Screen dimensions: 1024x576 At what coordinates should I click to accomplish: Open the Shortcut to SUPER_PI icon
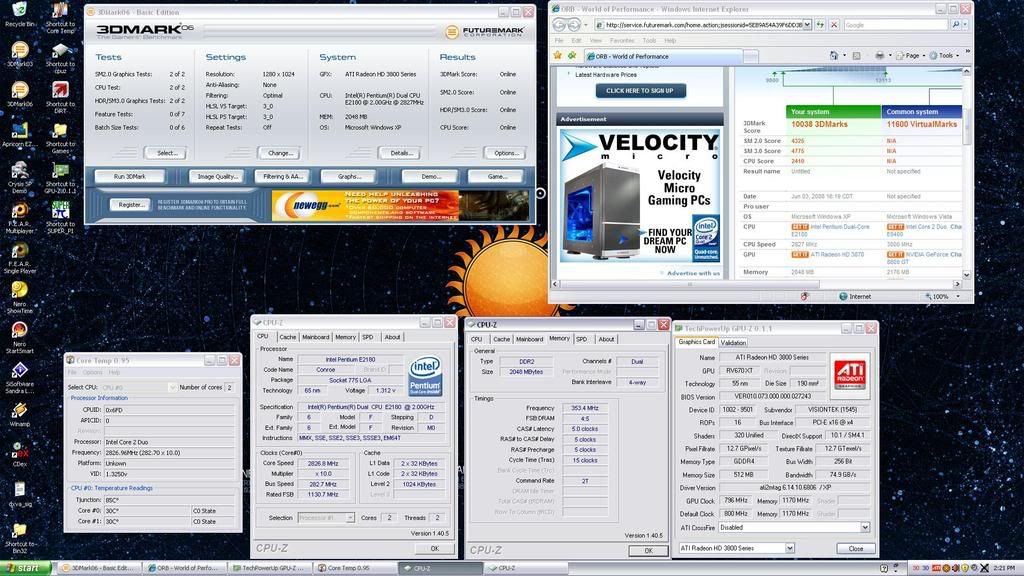60,217
